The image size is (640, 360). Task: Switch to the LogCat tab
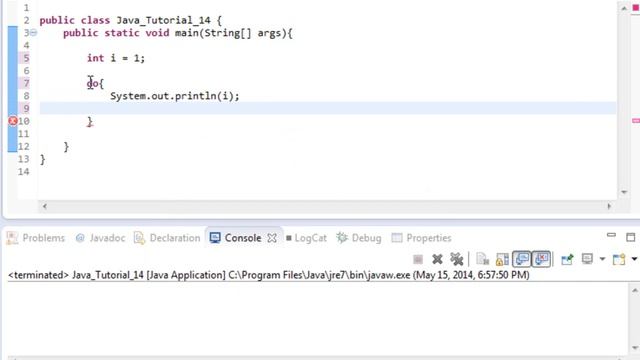pos(306,238)
